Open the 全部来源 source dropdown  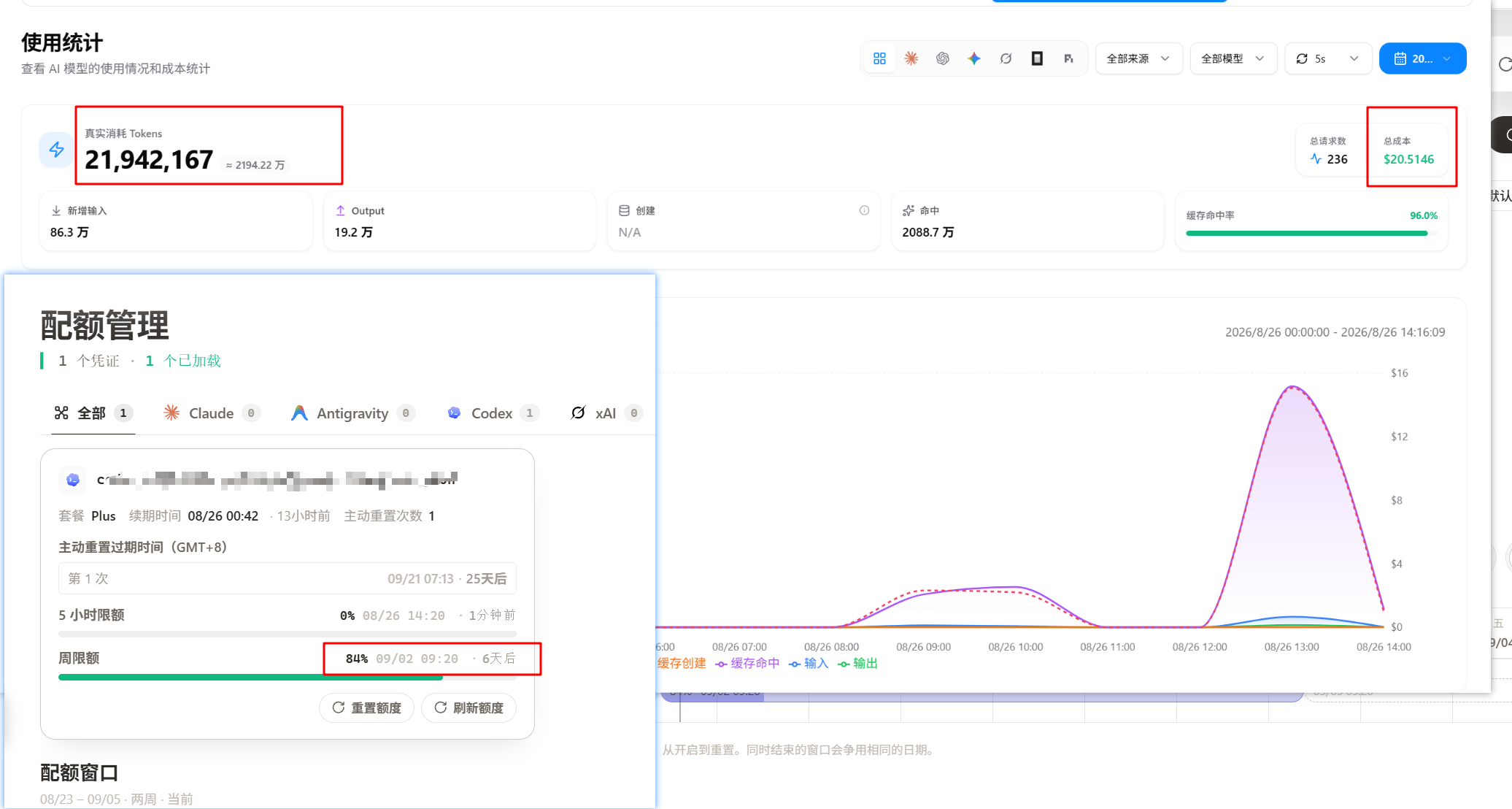click(1138, 58)
